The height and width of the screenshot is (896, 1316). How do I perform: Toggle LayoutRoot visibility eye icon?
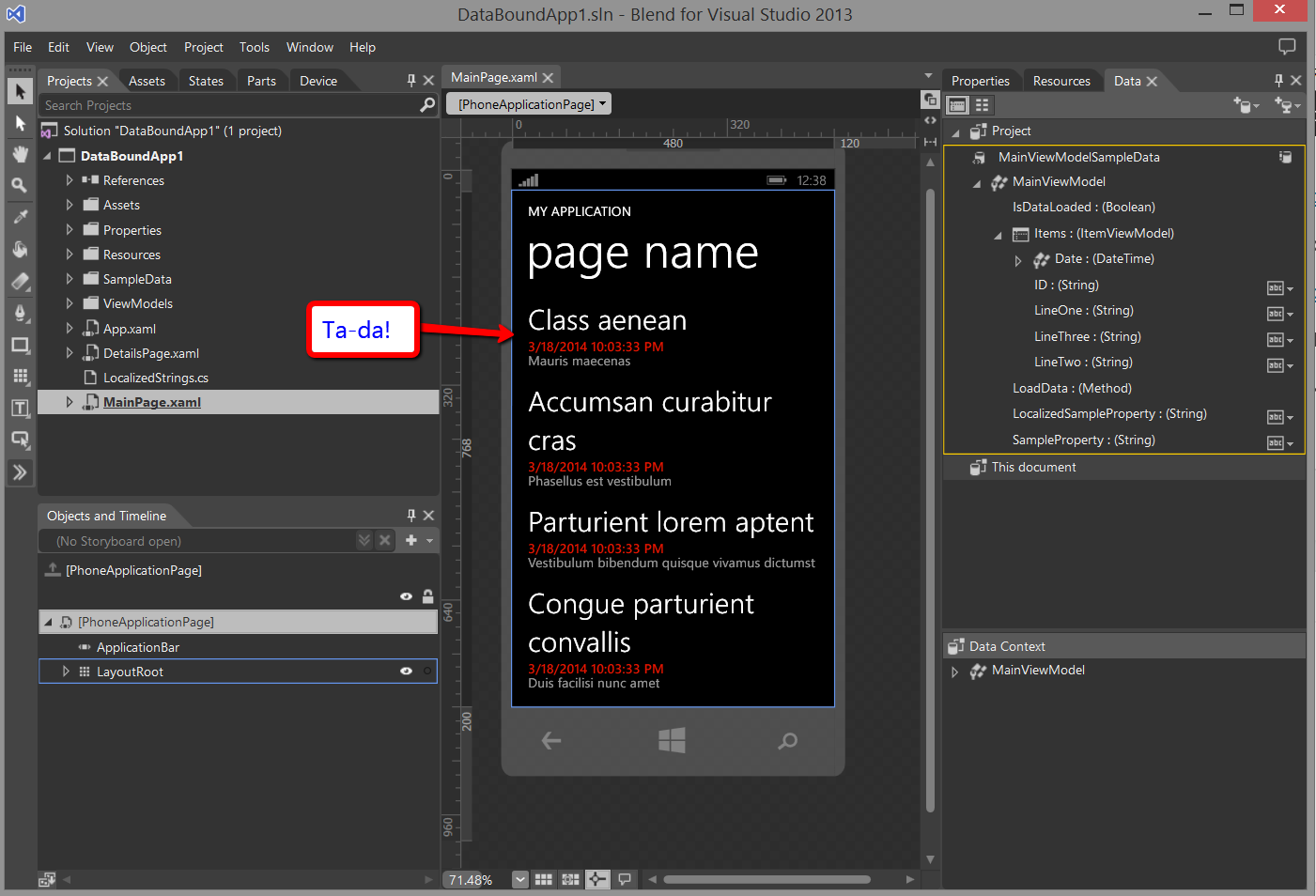[x=406, y=672]
